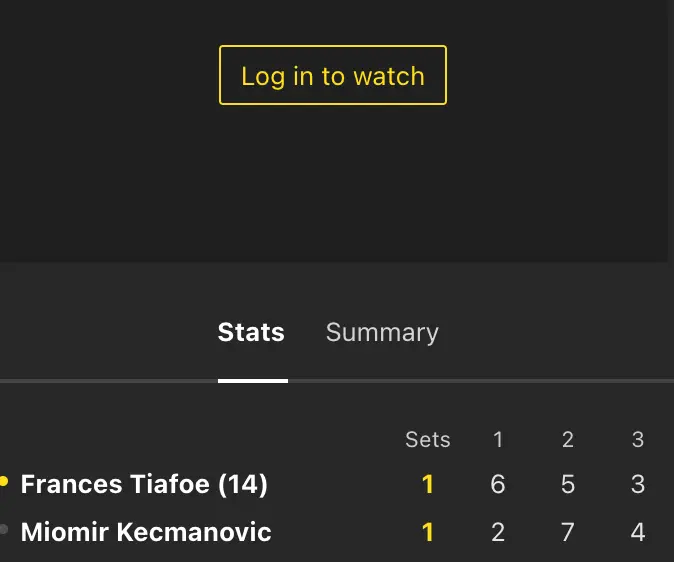Select player Miomir Kecmanovic
The image size is (674, 562).
146,532
